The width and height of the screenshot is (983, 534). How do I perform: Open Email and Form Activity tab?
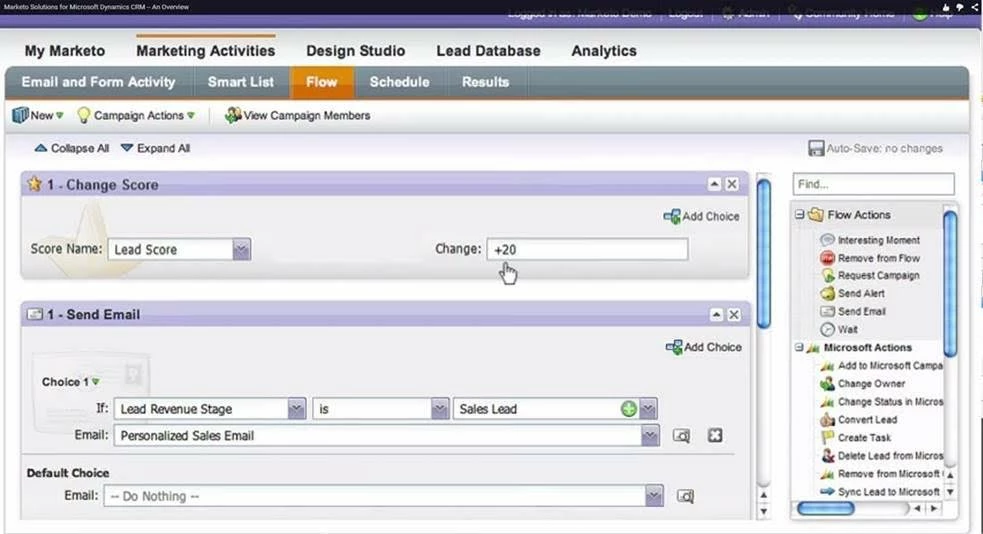tap(98, 82)
